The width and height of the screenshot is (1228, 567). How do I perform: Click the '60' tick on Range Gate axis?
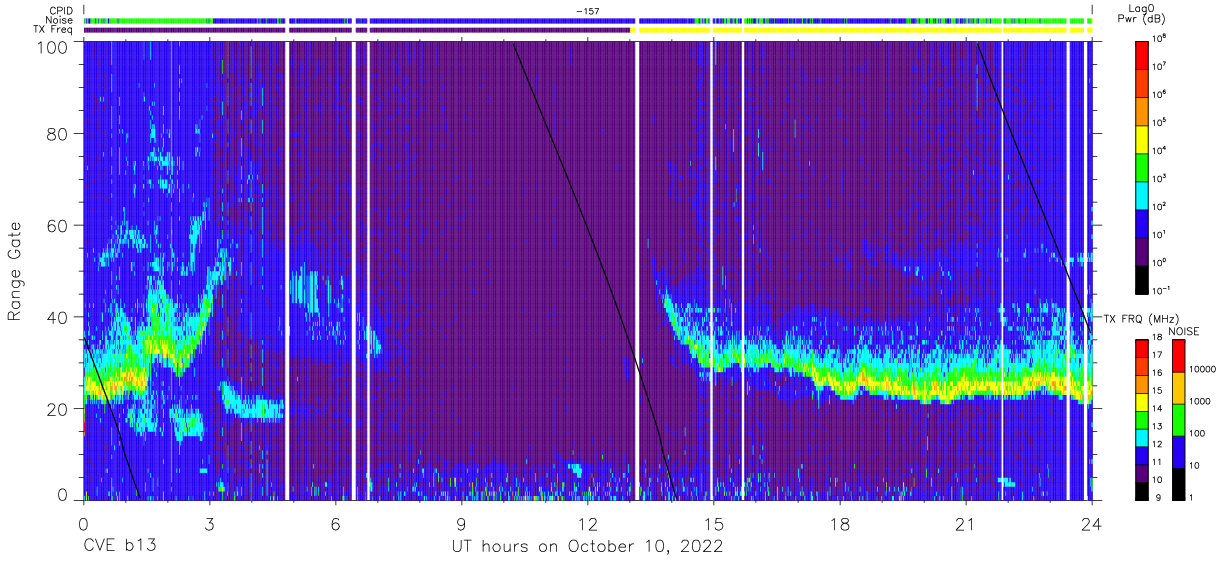coord(57,226)
